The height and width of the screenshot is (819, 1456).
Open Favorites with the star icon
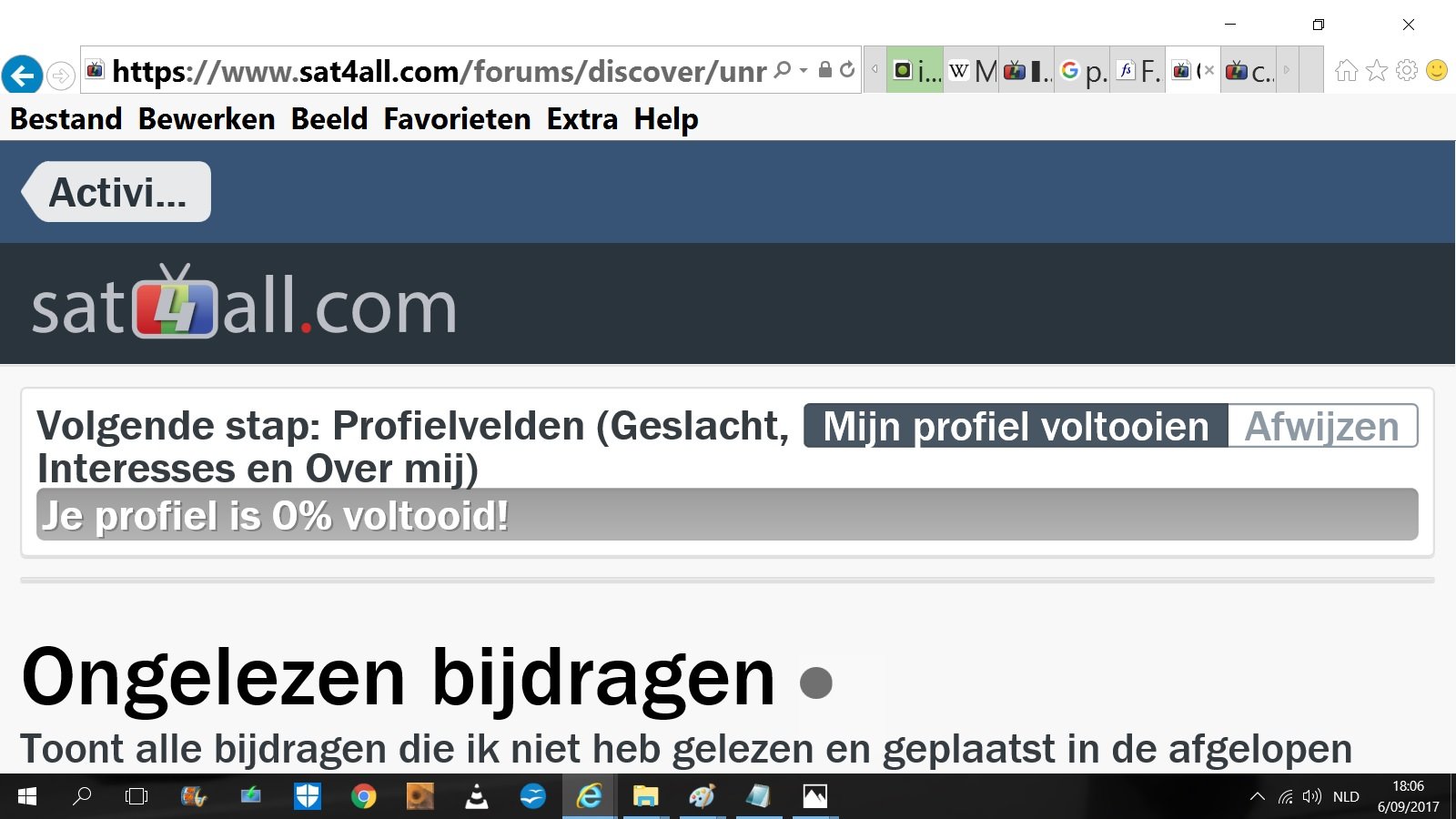tap(1377, 70)
